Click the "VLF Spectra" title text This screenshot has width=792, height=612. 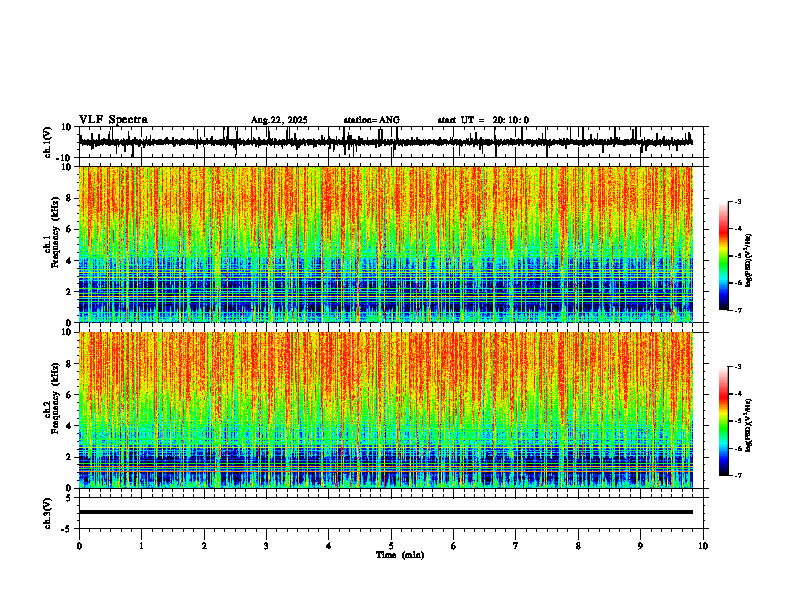coord(113,119)
